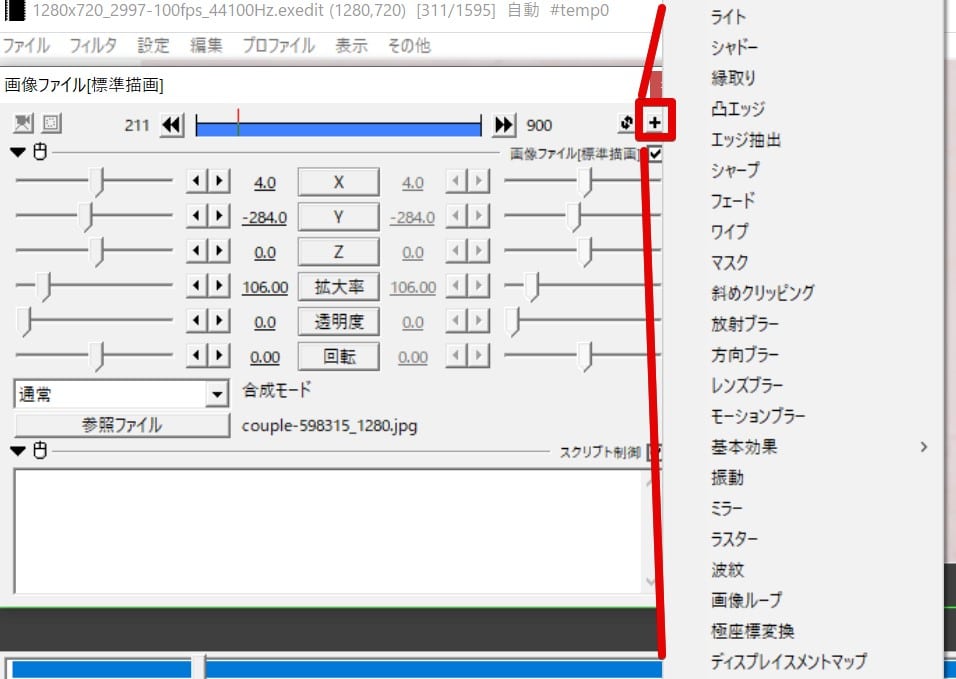The image size is (956, 679).
Task: Click inside the script control text area
Action: 329,531
